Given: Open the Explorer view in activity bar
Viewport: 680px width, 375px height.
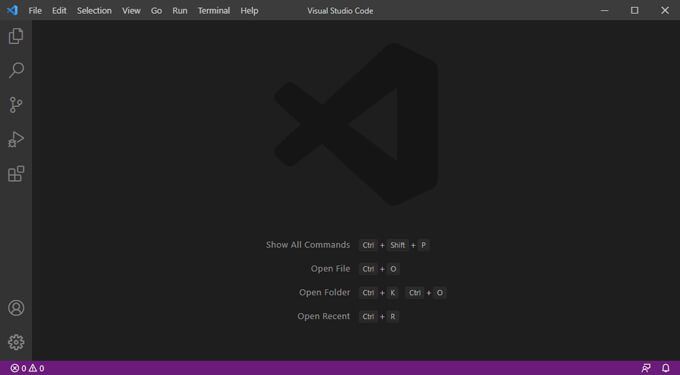Looking at the screenshot, I should [16, 36].
